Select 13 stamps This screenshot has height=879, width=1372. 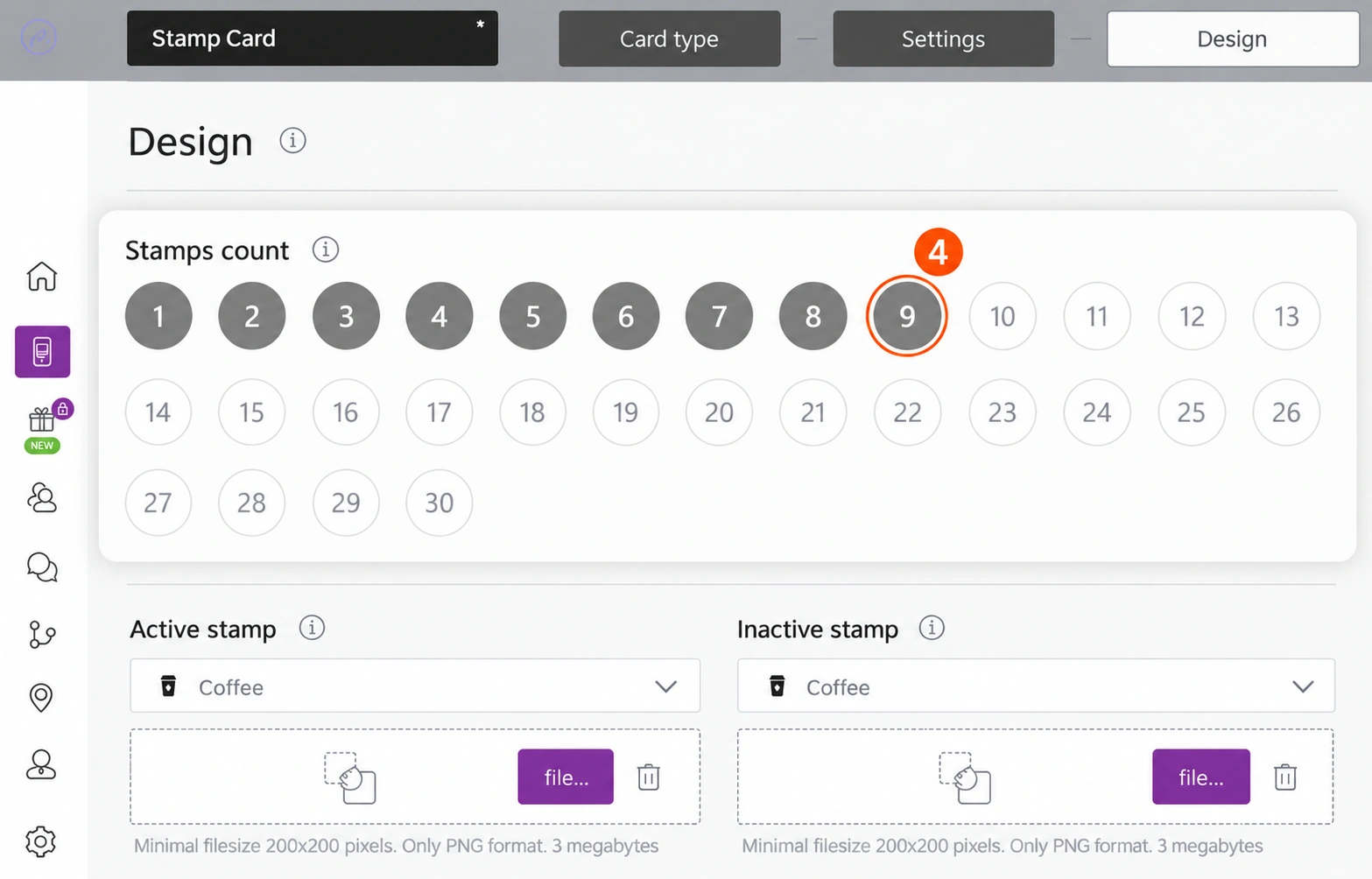click(1286, 316)
